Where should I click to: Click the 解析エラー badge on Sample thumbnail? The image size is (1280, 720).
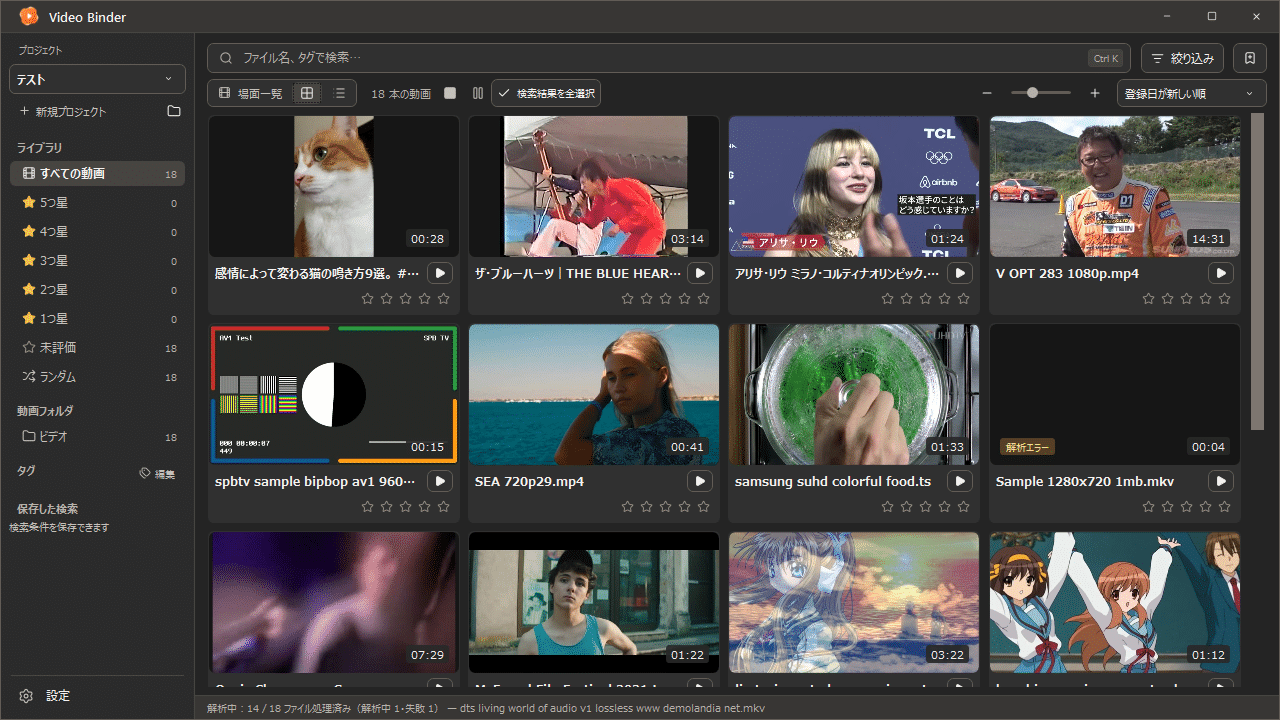[1027, 447]
